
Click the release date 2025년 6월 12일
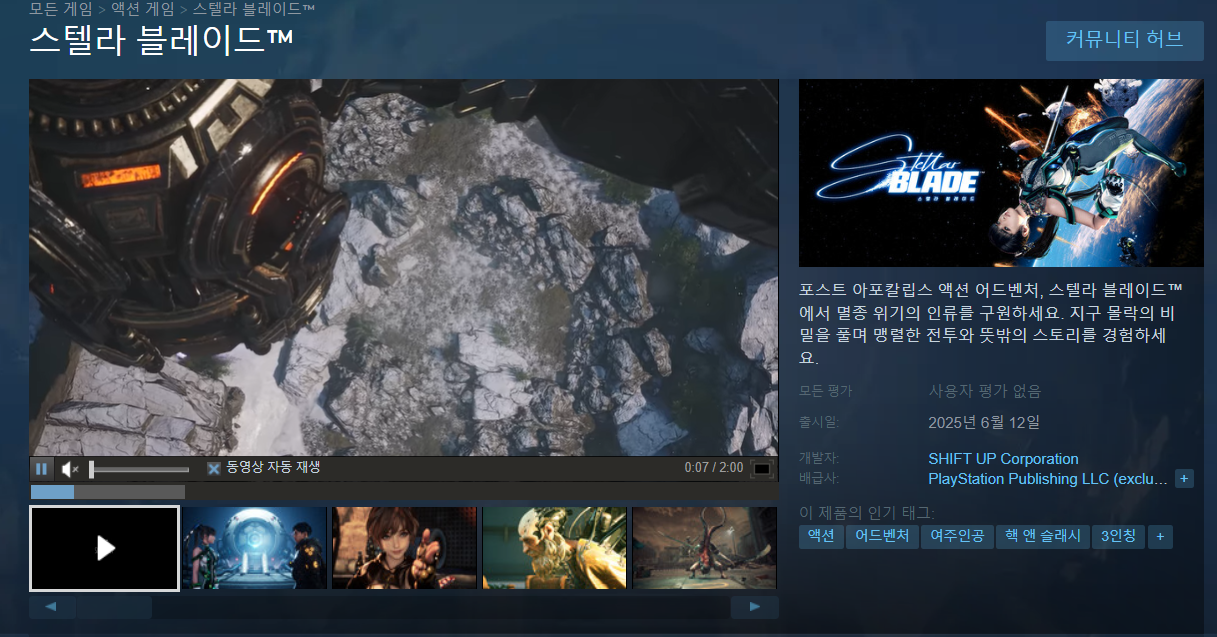984,422
